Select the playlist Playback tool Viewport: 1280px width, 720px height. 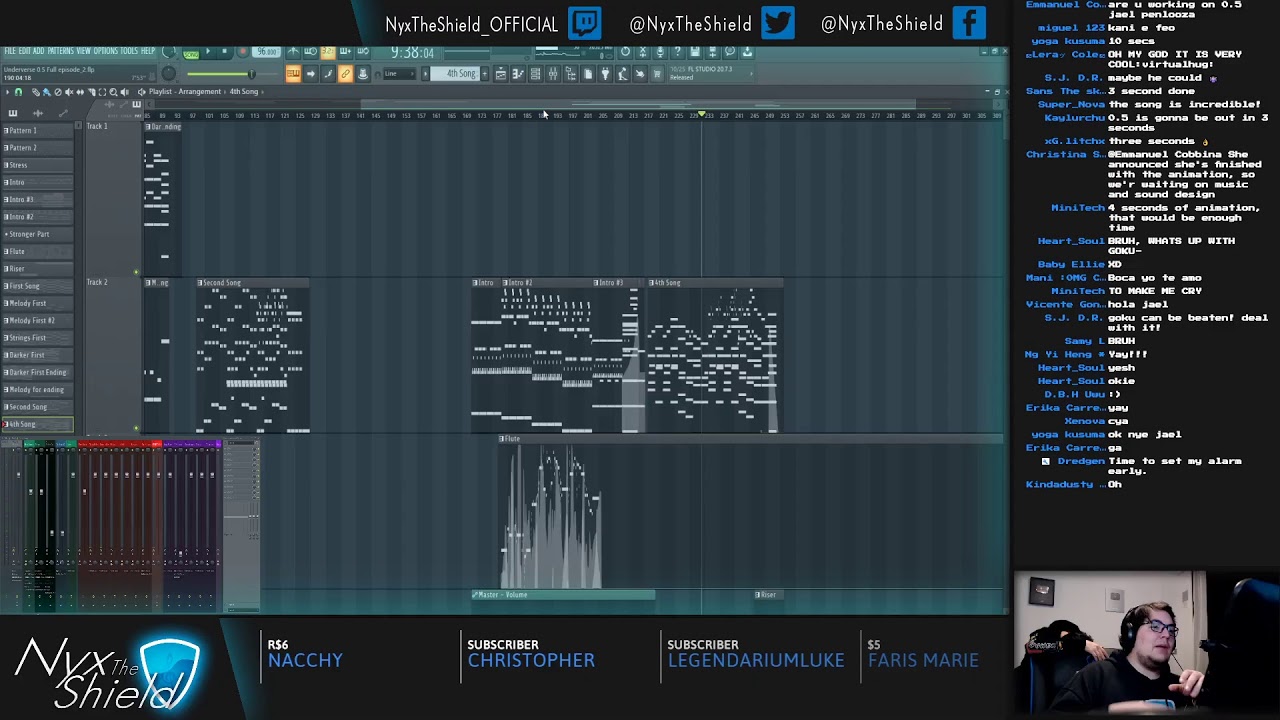124,92
